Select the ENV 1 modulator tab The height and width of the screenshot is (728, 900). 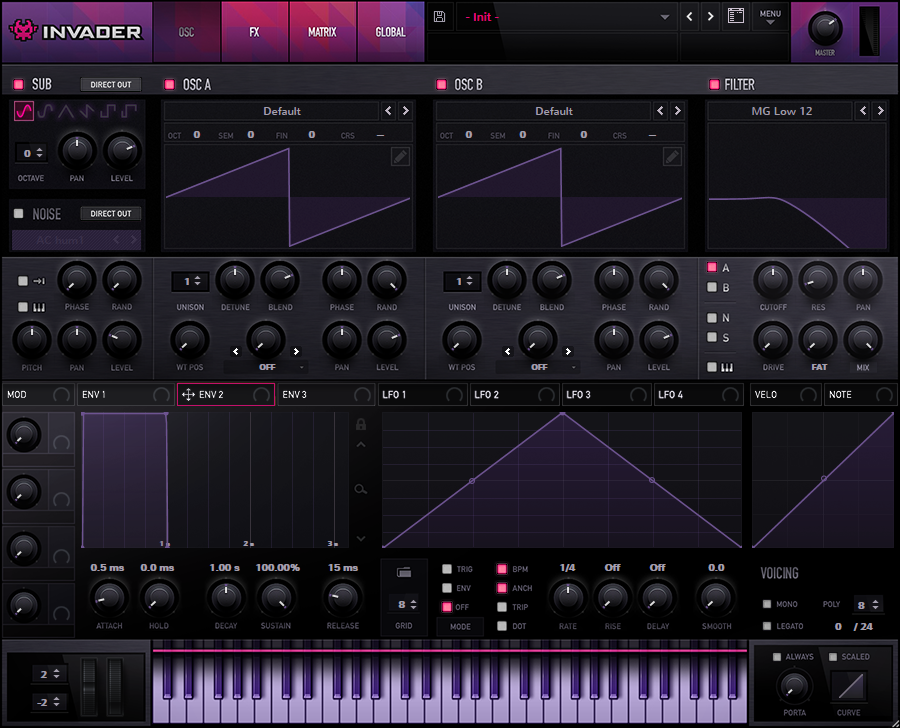(x=125, y=394)
